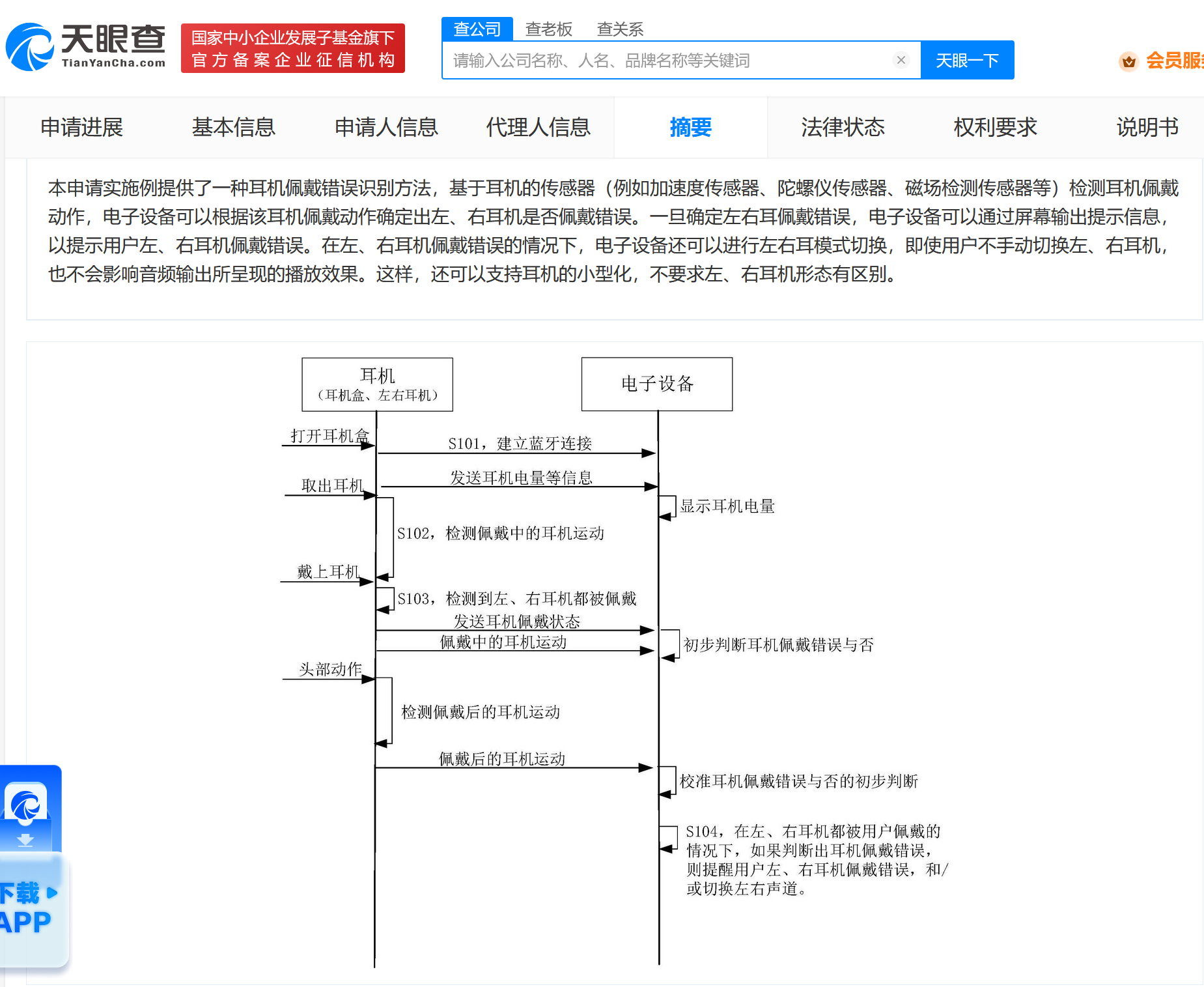Go to the 申请进展 section
This screenshot has width=1204, height=987.
coord(81,127)
